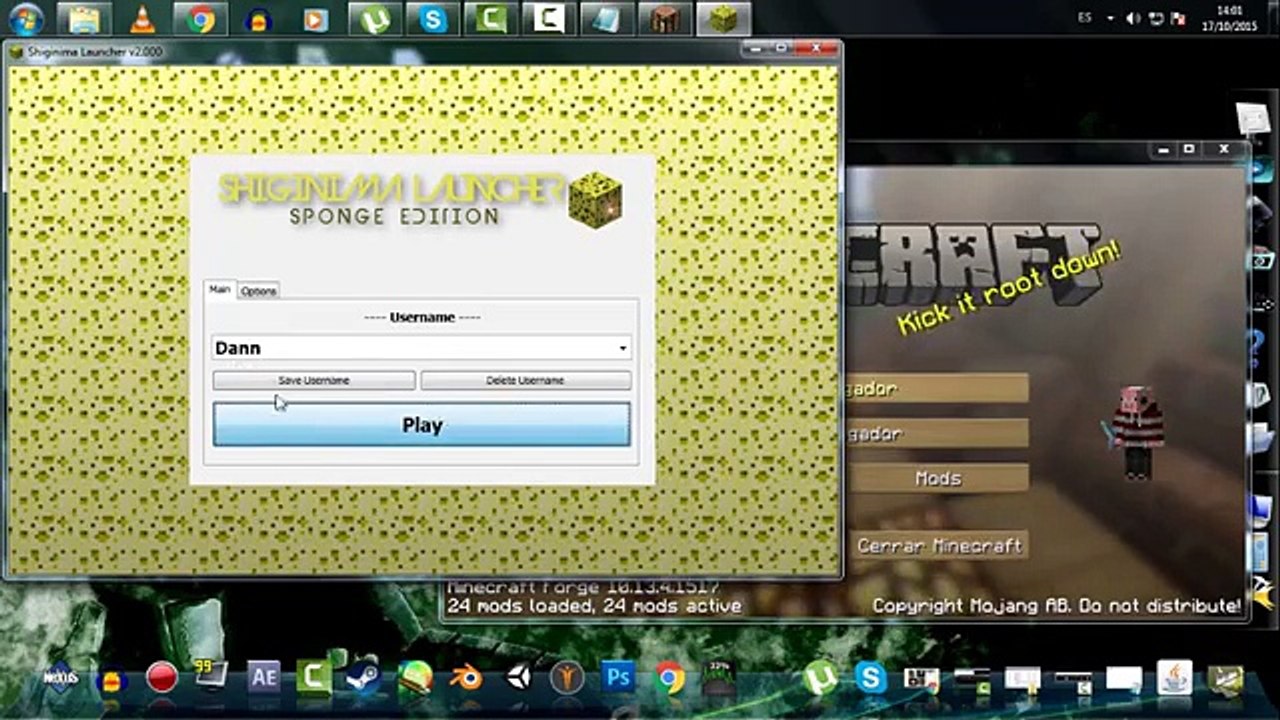Open the Nexus icon in the dock
Screen dimensions: 1280x720
click(62, 676)
